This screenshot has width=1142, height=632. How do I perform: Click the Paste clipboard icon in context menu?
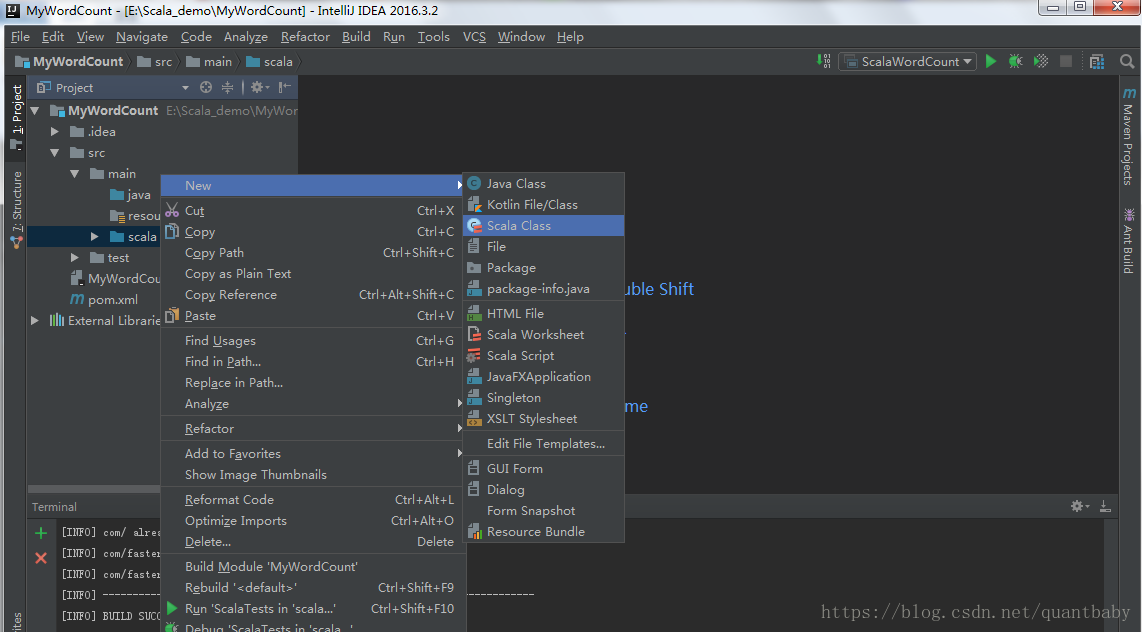tap(172, 315)
